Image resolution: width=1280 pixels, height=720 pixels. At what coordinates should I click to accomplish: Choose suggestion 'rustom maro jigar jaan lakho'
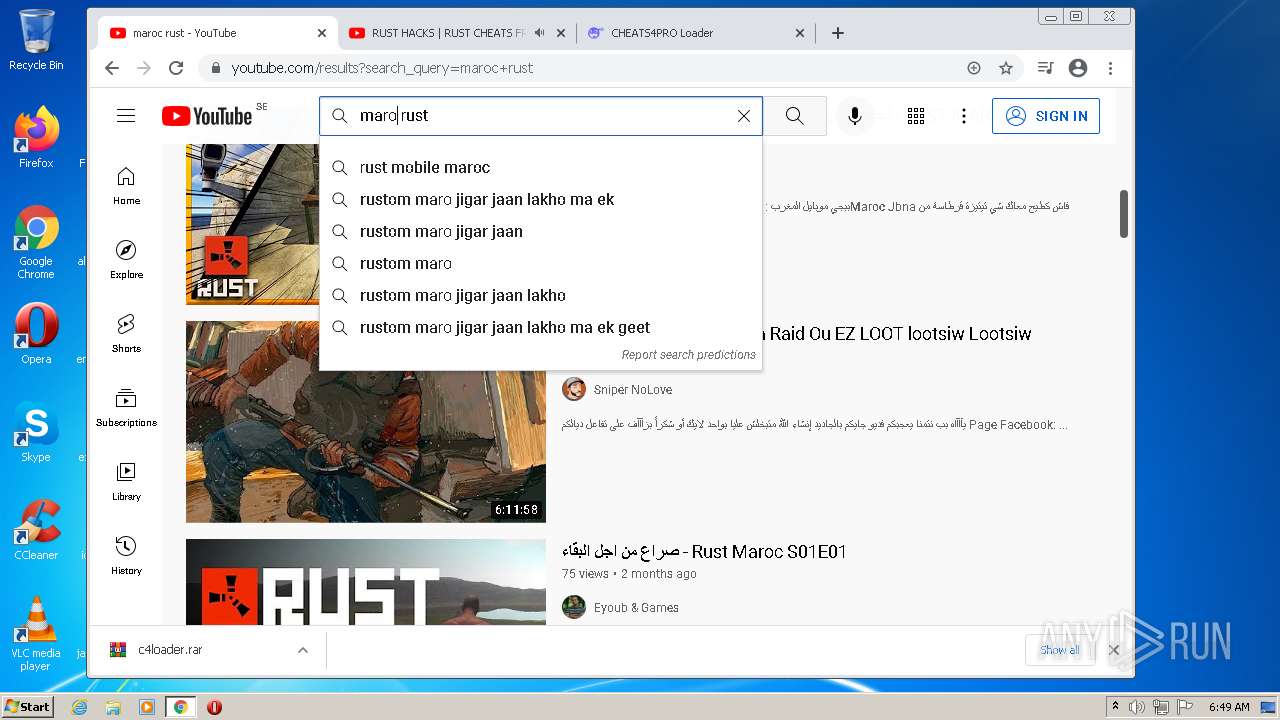[541, 296]
